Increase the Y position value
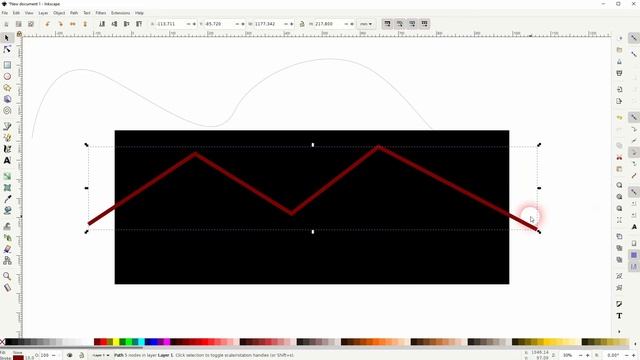Image resolution: width=640 pixels, height=360 pixels. point(243,24)
